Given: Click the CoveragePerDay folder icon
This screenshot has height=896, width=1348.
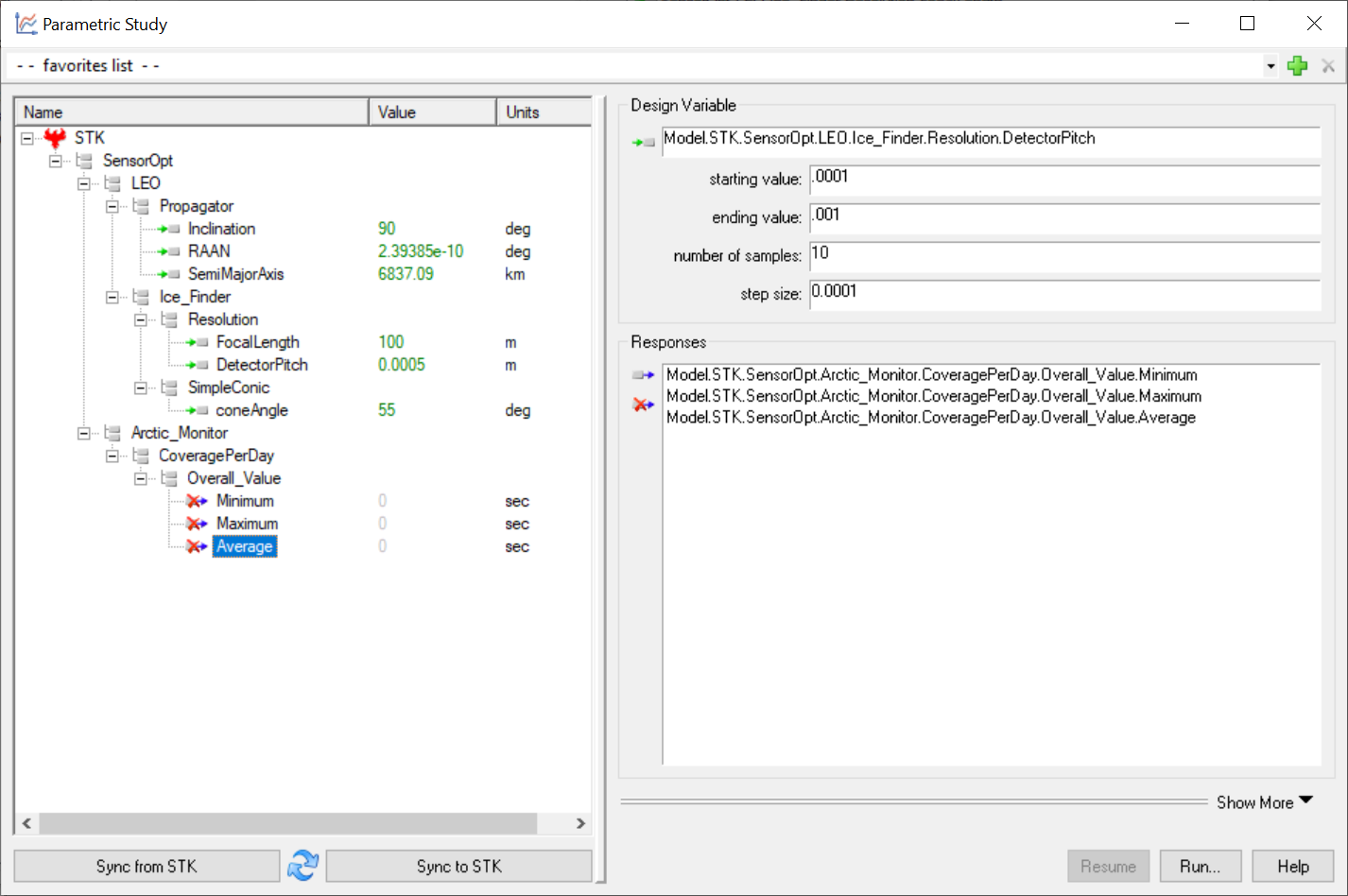Looking at the screenshot, I should [x=141, y=456].
